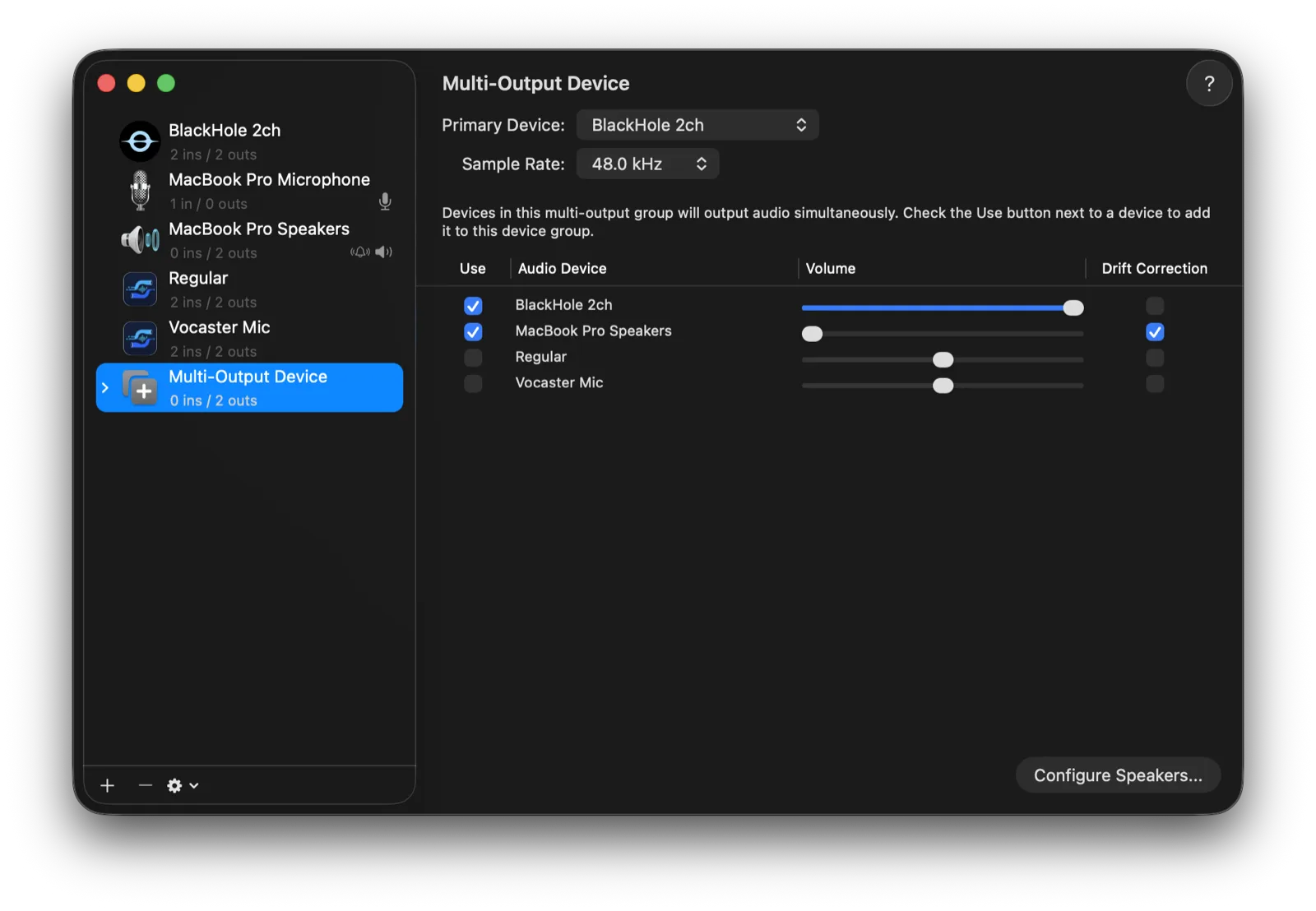Image resolution: width=1316 pixels, height=911 pixels.
Task: Click the Vocaster Mic device icon
Action: pos(140,338)
